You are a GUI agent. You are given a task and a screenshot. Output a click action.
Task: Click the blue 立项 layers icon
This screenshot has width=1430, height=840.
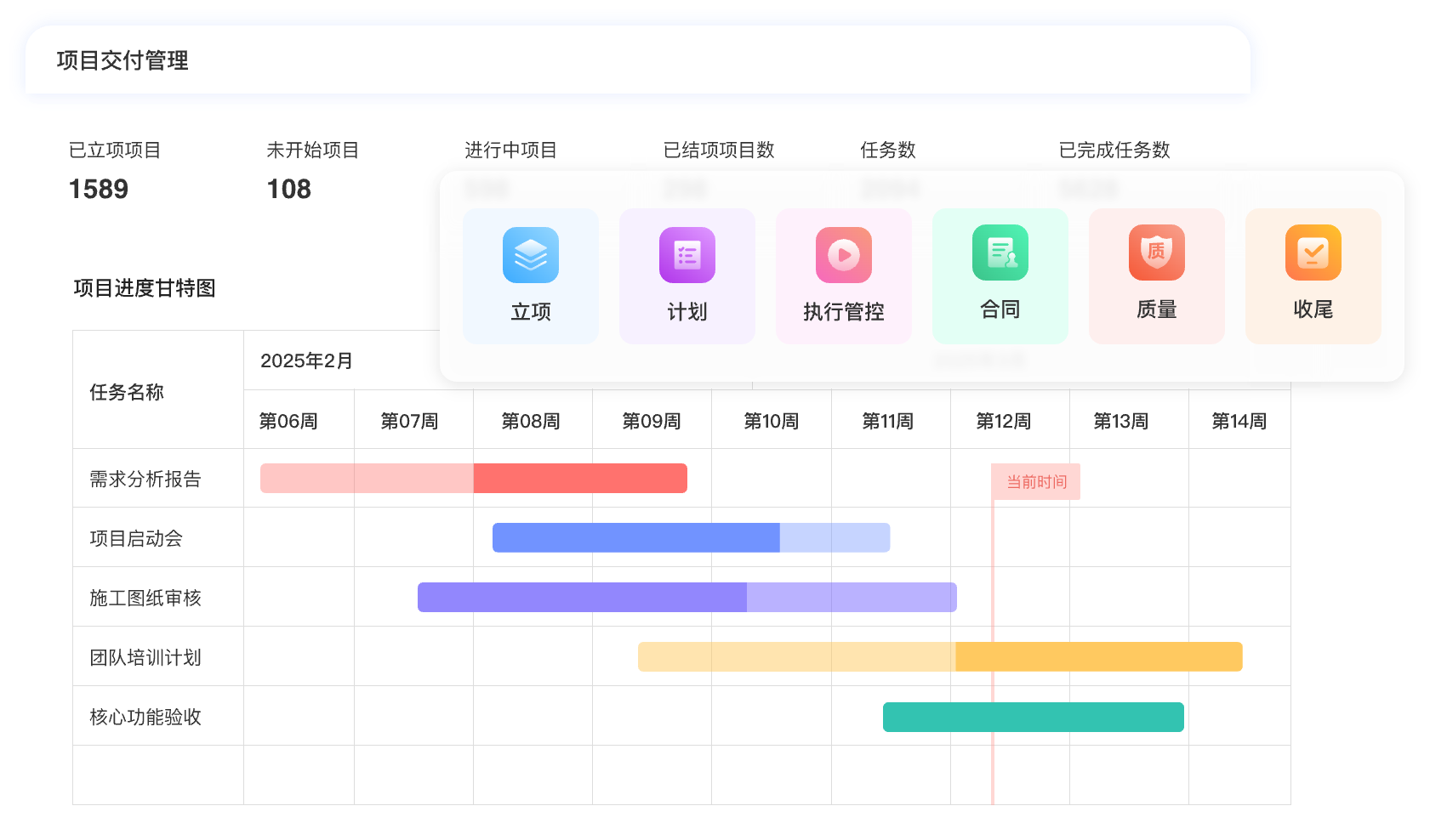(531, 255)
